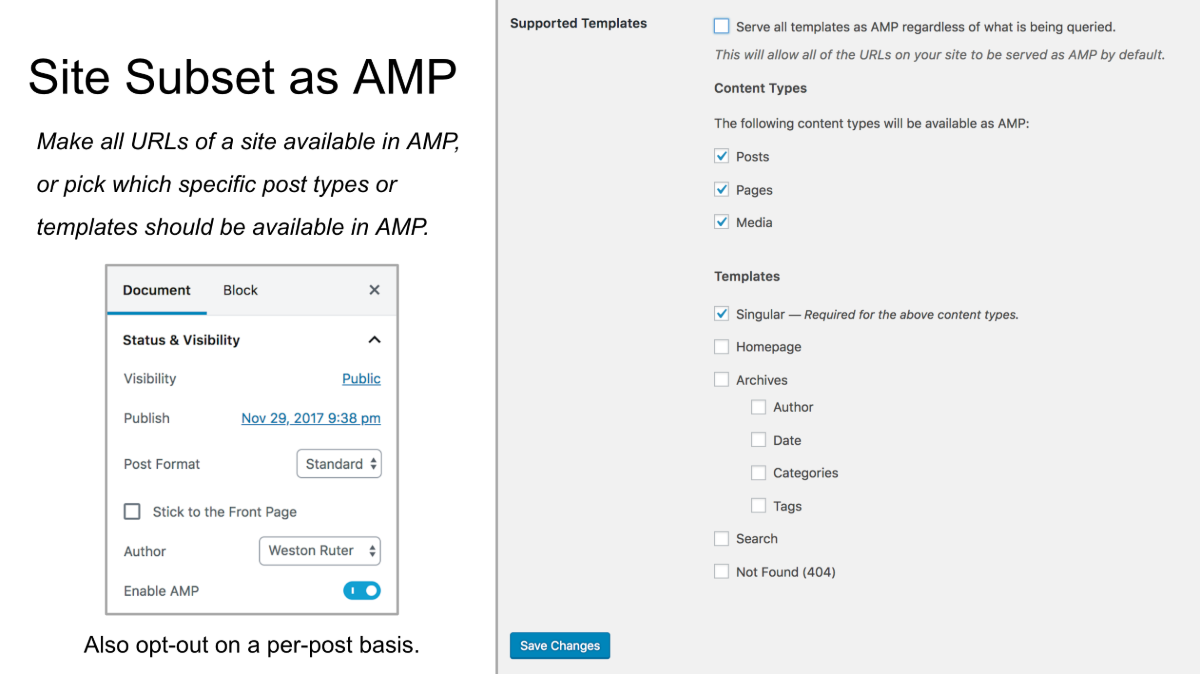The width and height of the screenshot is (1200, 674).
Task: Enable Serve all templates as AMP checkbox
Action: point(721,27)
